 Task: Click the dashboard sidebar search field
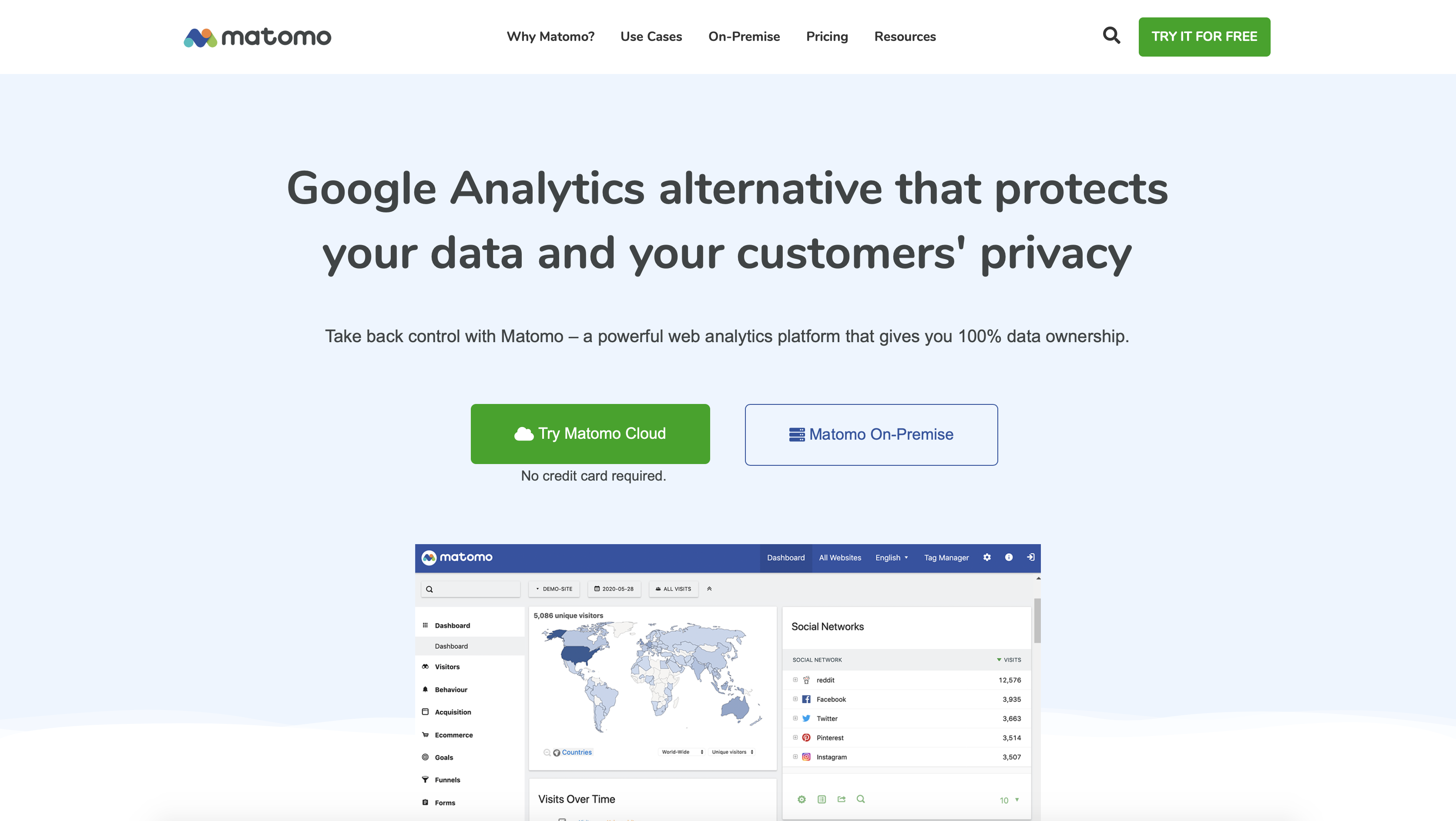pyautogui.click(x=470, y=589)
